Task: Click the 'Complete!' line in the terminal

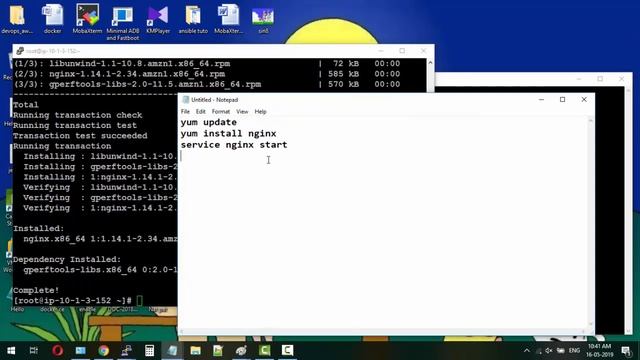Action: (x=36, y=291)
